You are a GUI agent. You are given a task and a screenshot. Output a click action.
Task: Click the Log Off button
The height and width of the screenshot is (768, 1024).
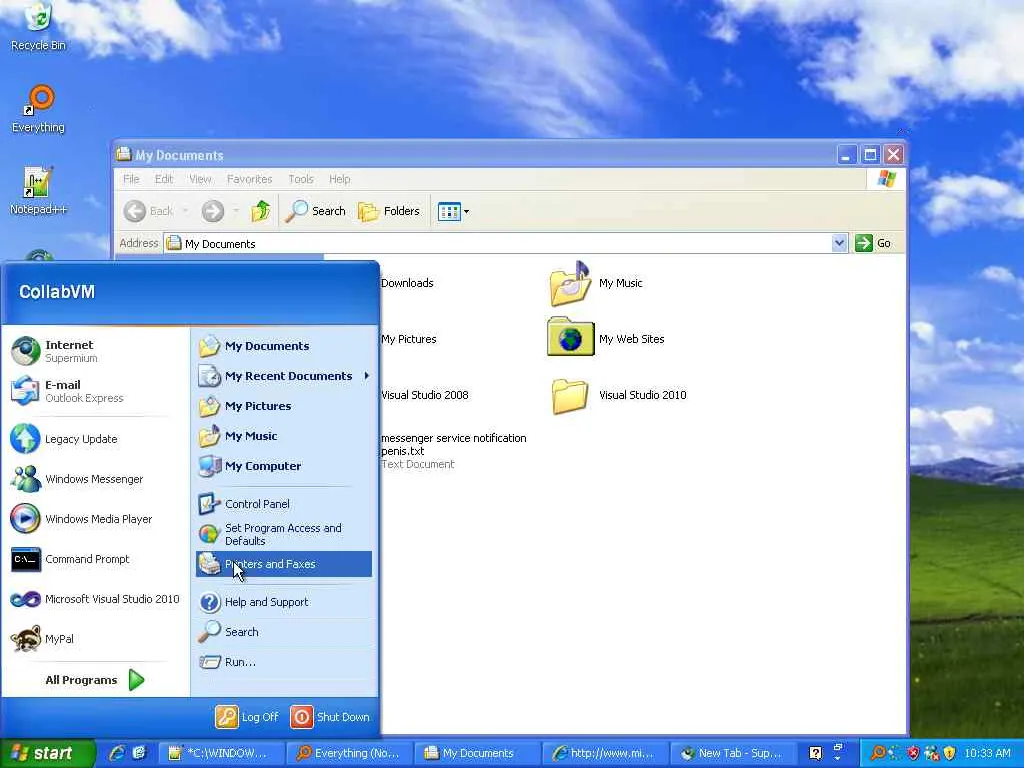click(x=248, y=717)
